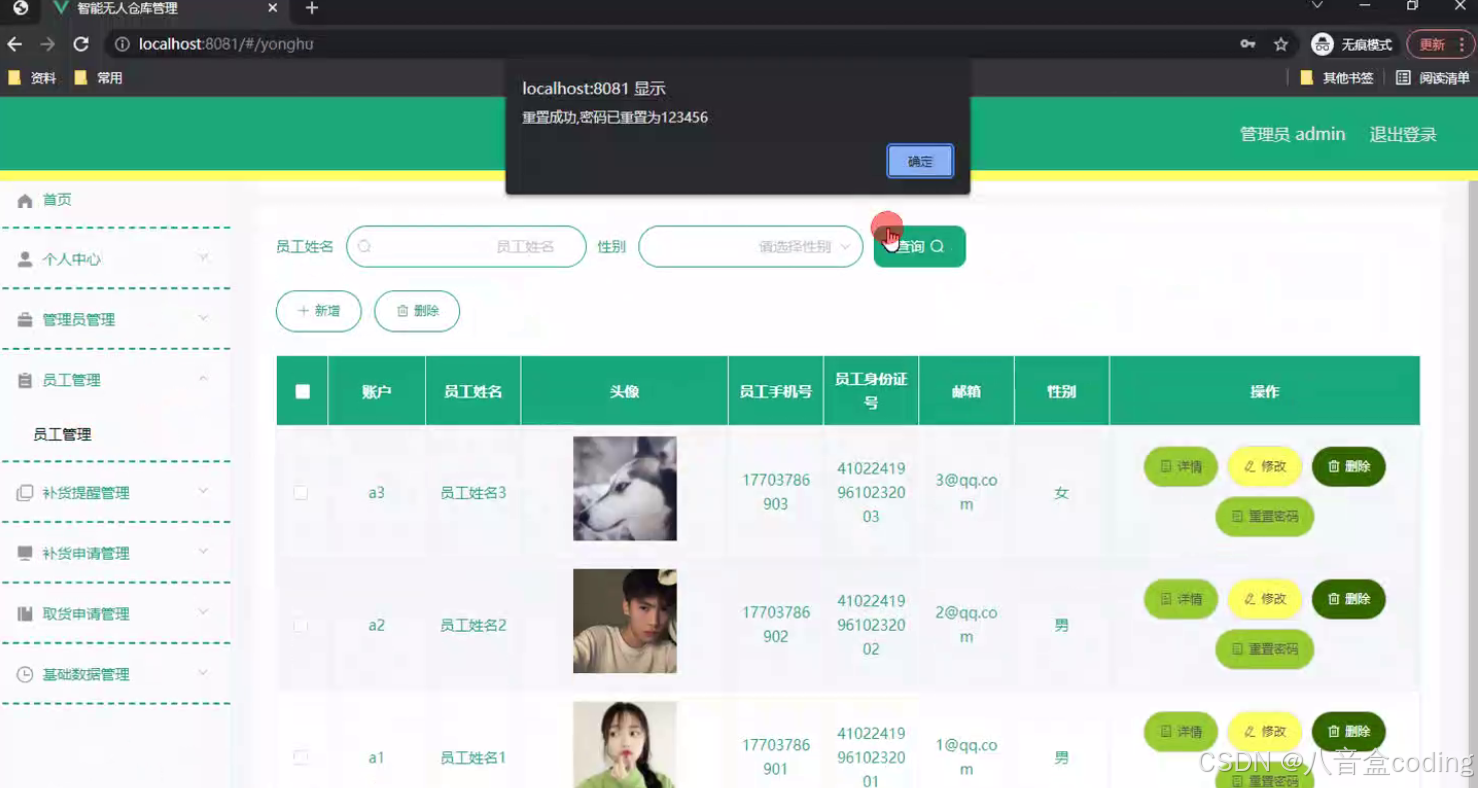Screen dimensions: 1478x788
Task: Expand the 基础数据管理 menu chevron
Action: (x=203, y=673)
